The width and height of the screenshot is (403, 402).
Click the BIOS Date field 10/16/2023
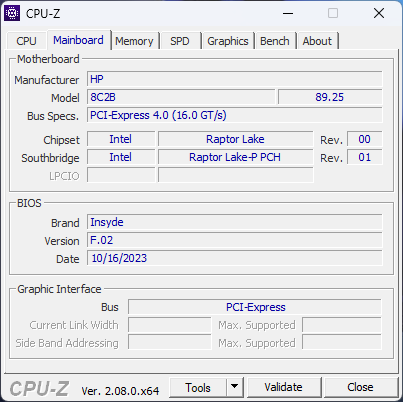[235, 258]
